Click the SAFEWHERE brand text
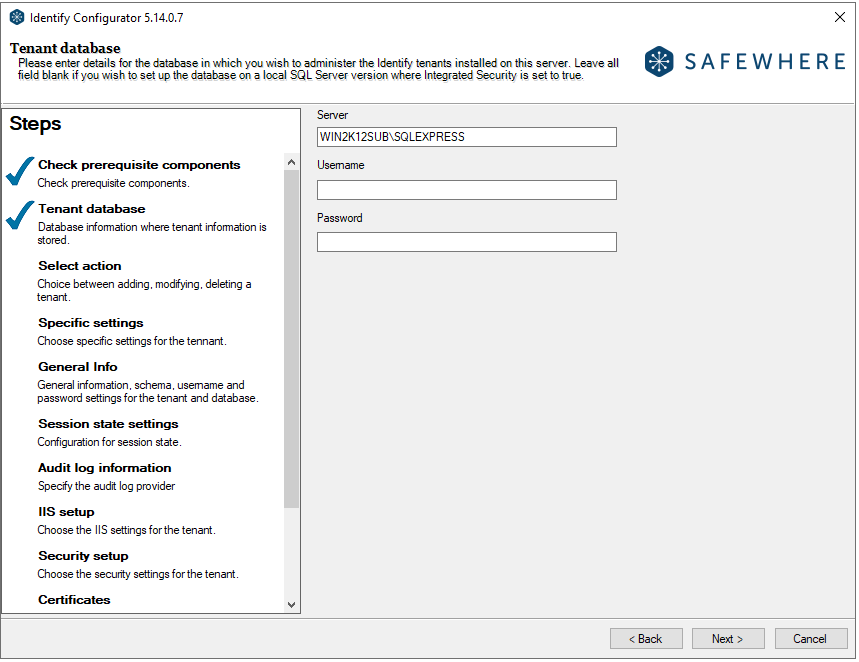 click(765, 61)
